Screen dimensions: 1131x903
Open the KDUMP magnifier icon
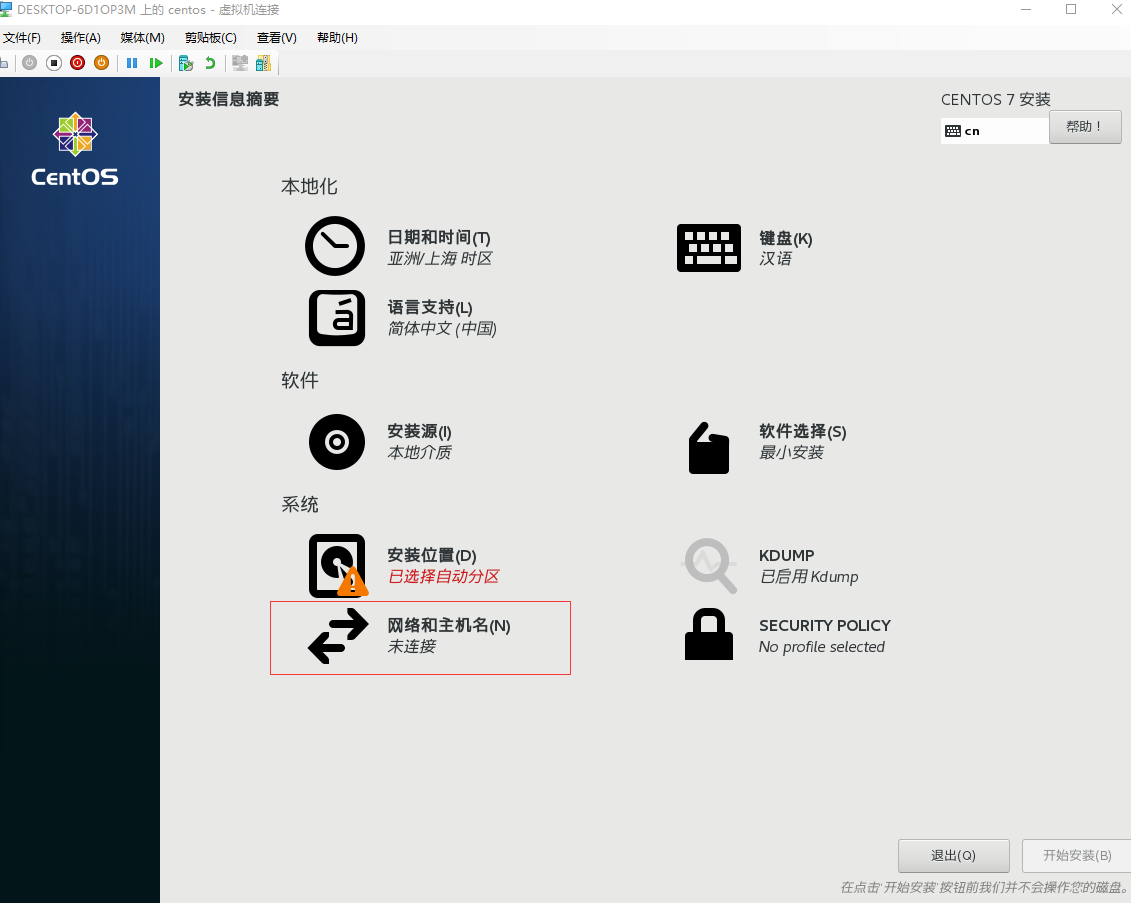pos(710,566)
